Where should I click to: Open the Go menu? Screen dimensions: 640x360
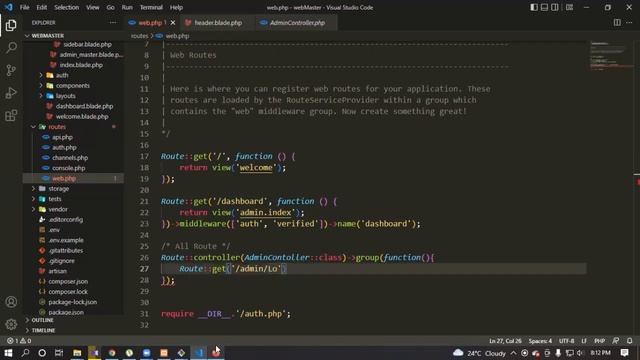[111, 7]
